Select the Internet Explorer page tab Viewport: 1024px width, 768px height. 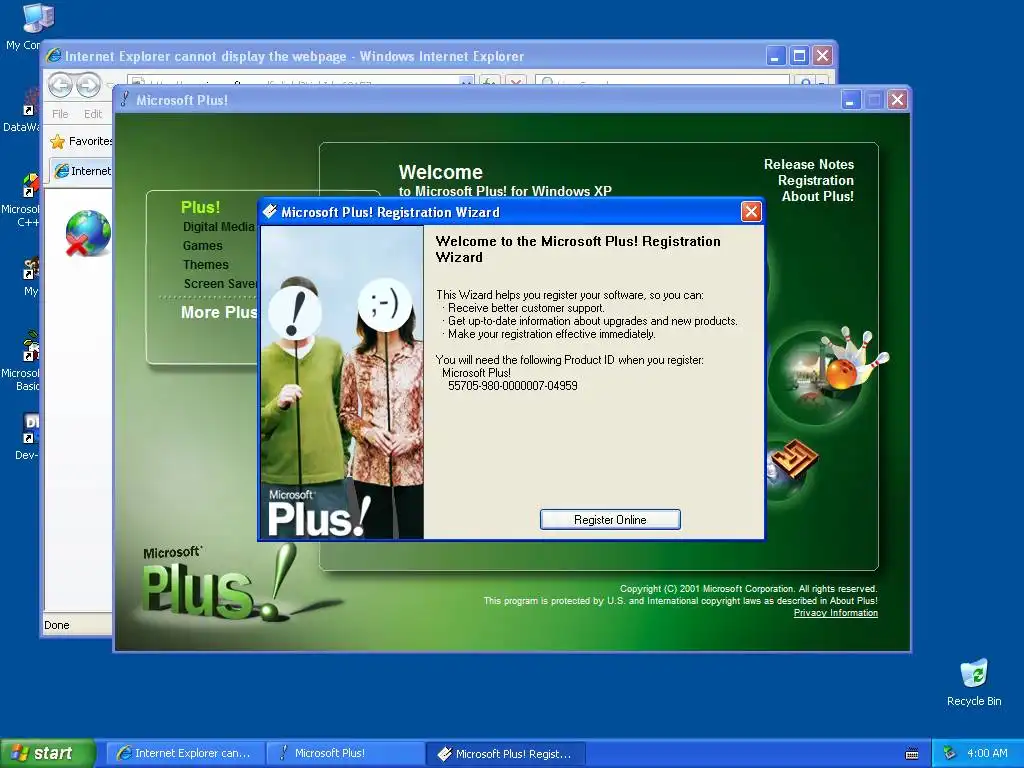coord(82,171)
